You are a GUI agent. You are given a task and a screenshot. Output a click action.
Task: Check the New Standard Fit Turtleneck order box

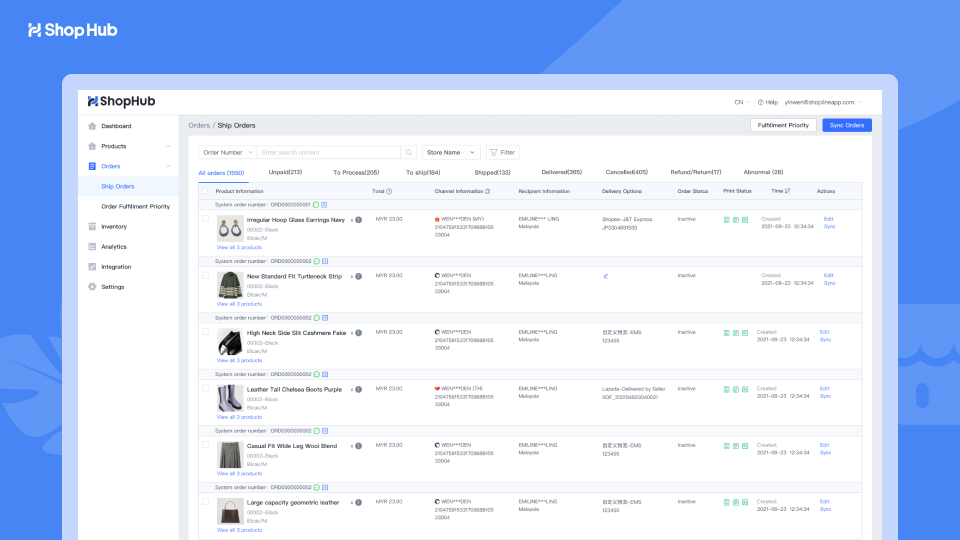point(206,276)
